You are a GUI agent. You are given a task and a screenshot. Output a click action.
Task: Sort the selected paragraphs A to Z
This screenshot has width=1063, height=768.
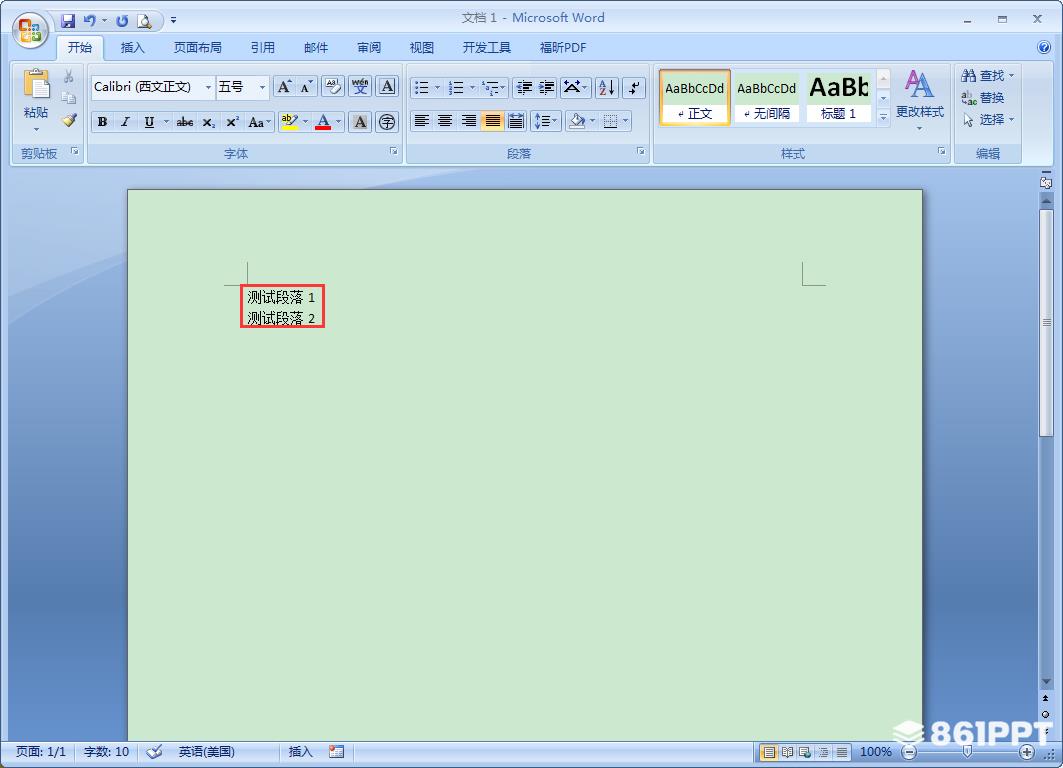pyautogui.click(x=607, y=87)
